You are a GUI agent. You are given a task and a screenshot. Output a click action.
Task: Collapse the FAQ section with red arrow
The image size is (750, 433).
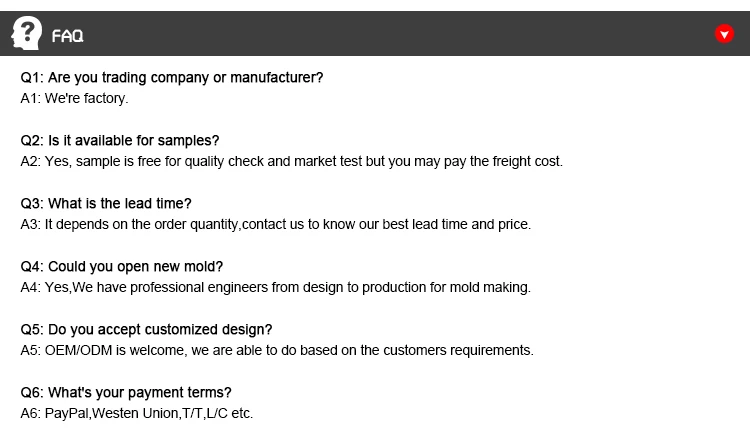pos(725,34)
